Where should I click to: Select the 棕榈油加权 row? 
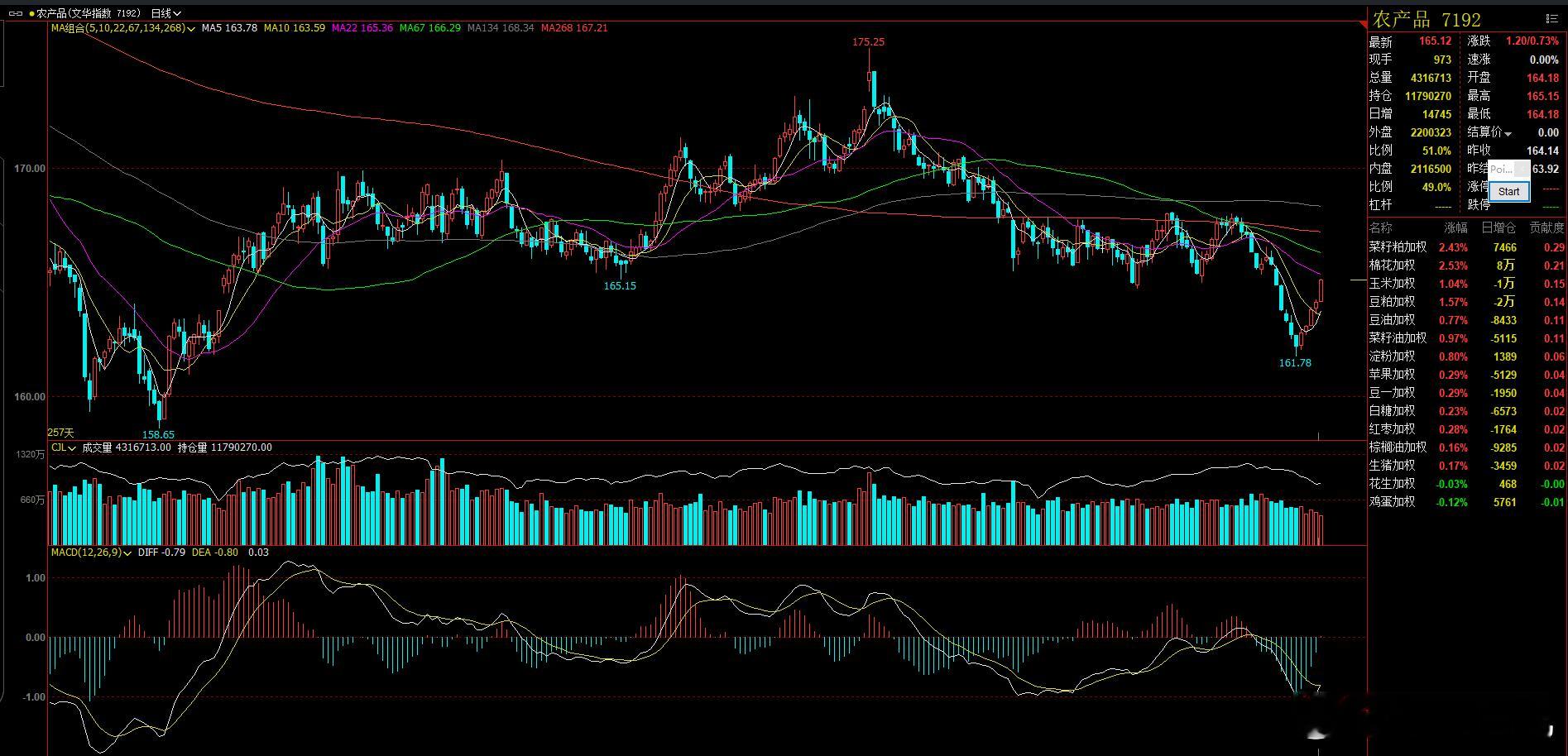pos(1467,447)
